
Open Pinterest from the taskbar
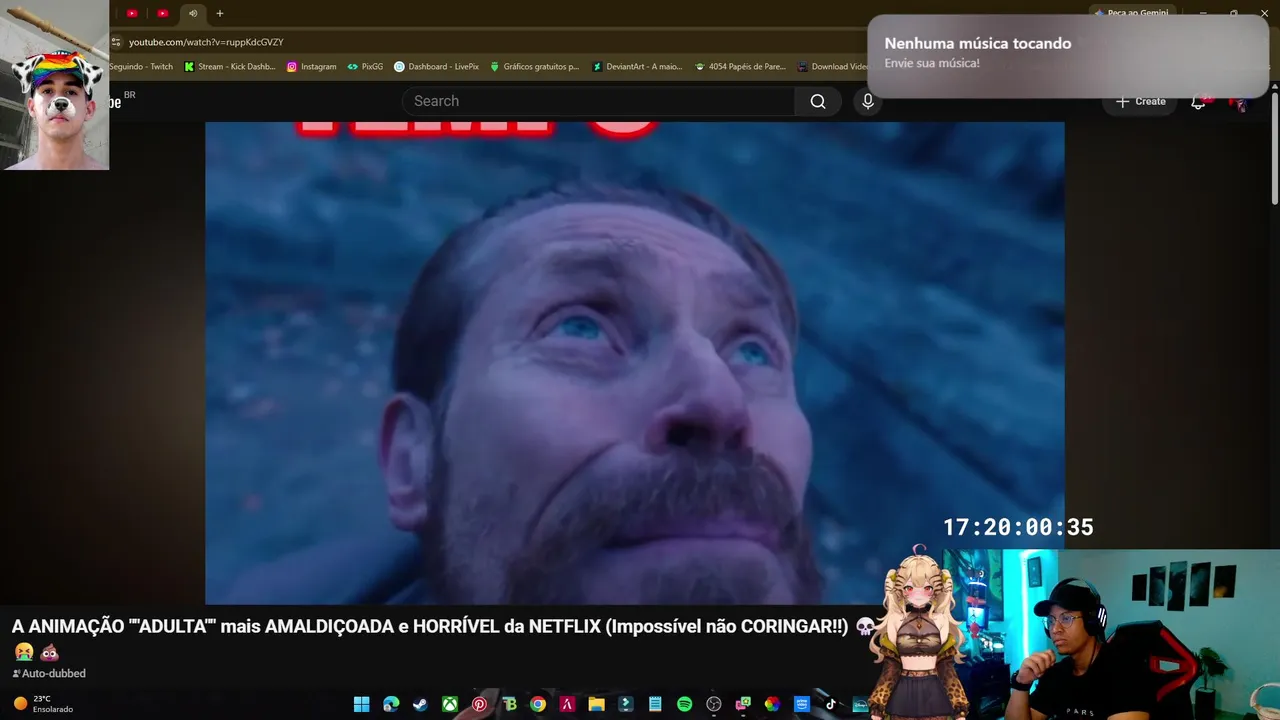479,704
